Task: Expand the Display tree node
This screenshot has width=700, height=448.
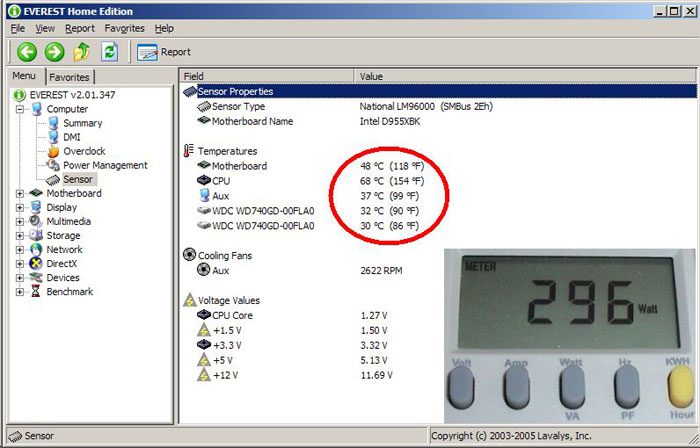Action: tap(20, 207)
